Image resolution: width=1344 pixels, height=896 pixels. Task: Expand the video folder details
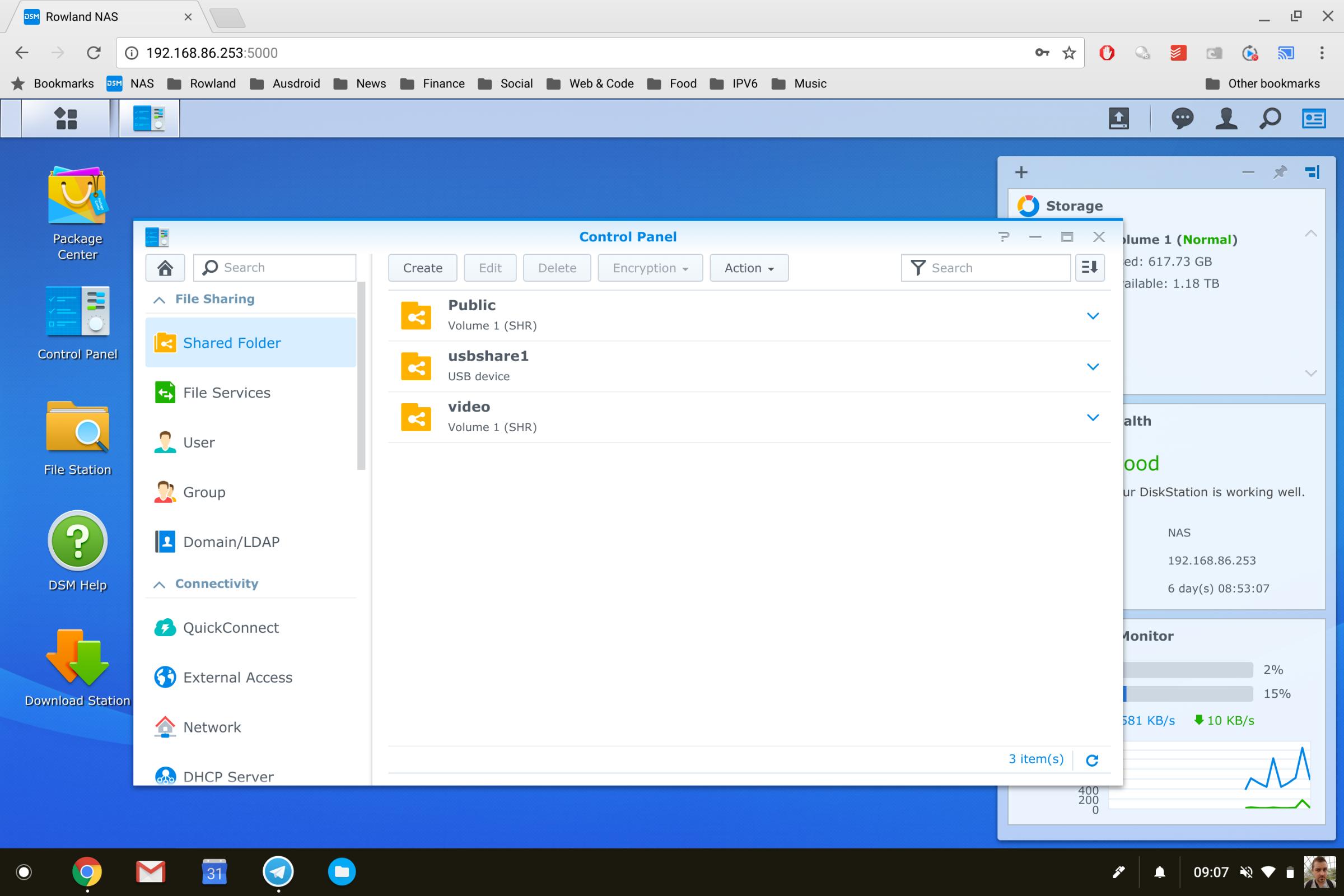pos(1093,418)
